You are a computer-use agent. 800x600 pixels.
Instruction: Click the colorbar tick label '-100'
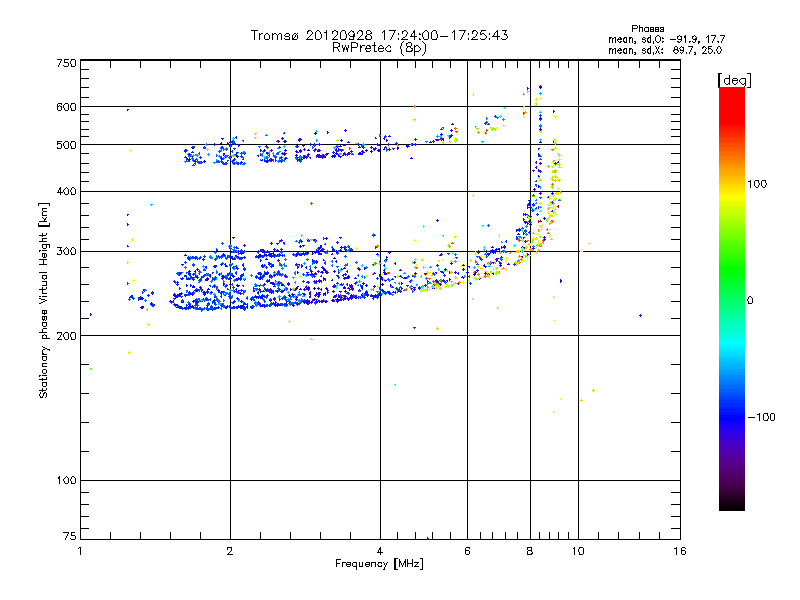tap(761, 417)
